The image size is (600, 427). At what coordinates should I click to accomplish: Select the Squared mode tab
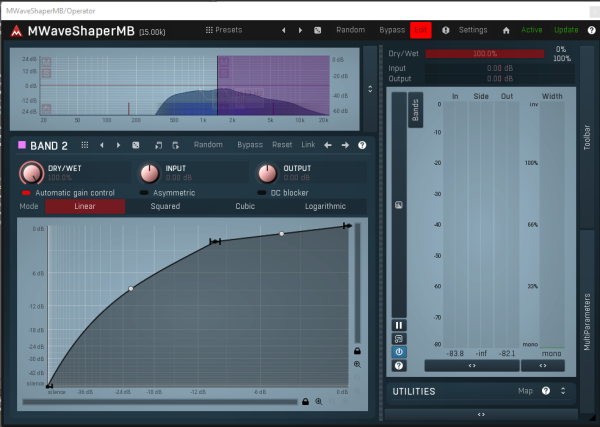click(x=165, y=207)
